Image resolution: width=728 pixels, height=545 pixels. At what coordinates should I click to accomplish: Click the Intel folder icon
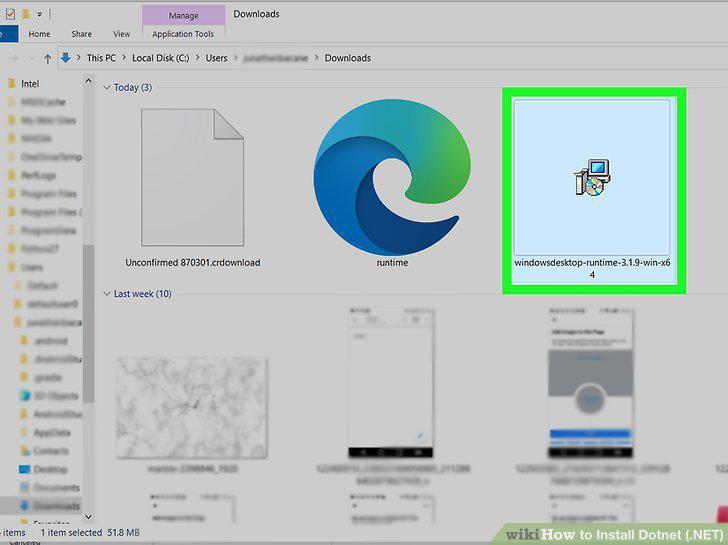pos(12,84)
